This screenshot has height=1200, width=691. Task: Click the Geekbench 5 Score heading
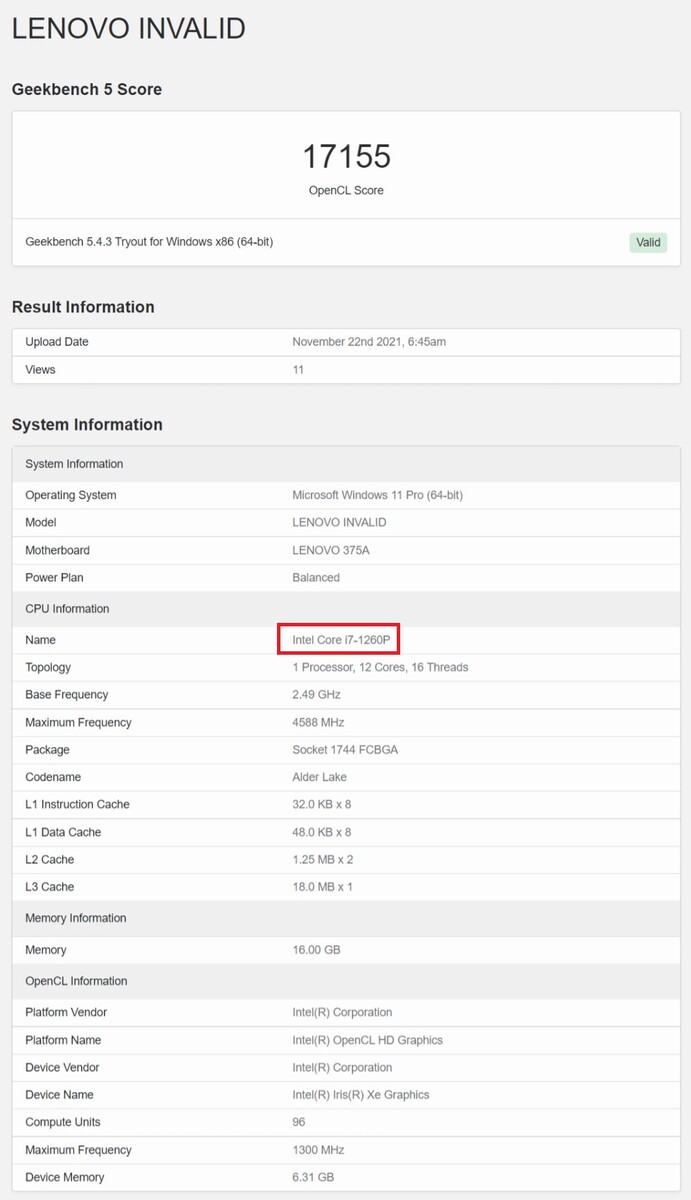(87, 89)
